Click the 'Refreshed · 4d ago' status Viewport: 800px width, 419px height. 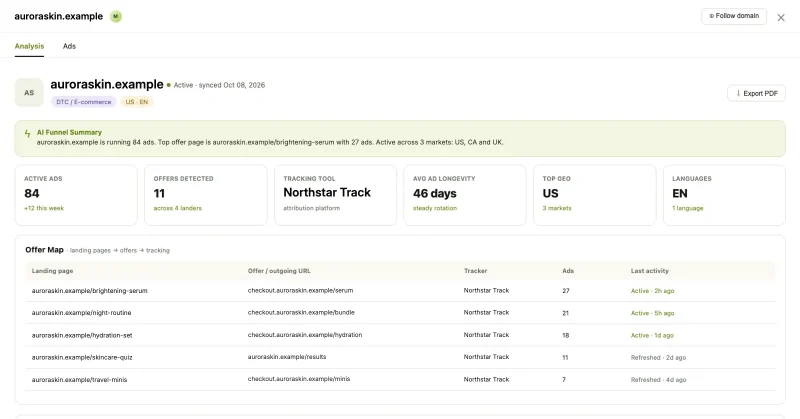pos(658,380)
